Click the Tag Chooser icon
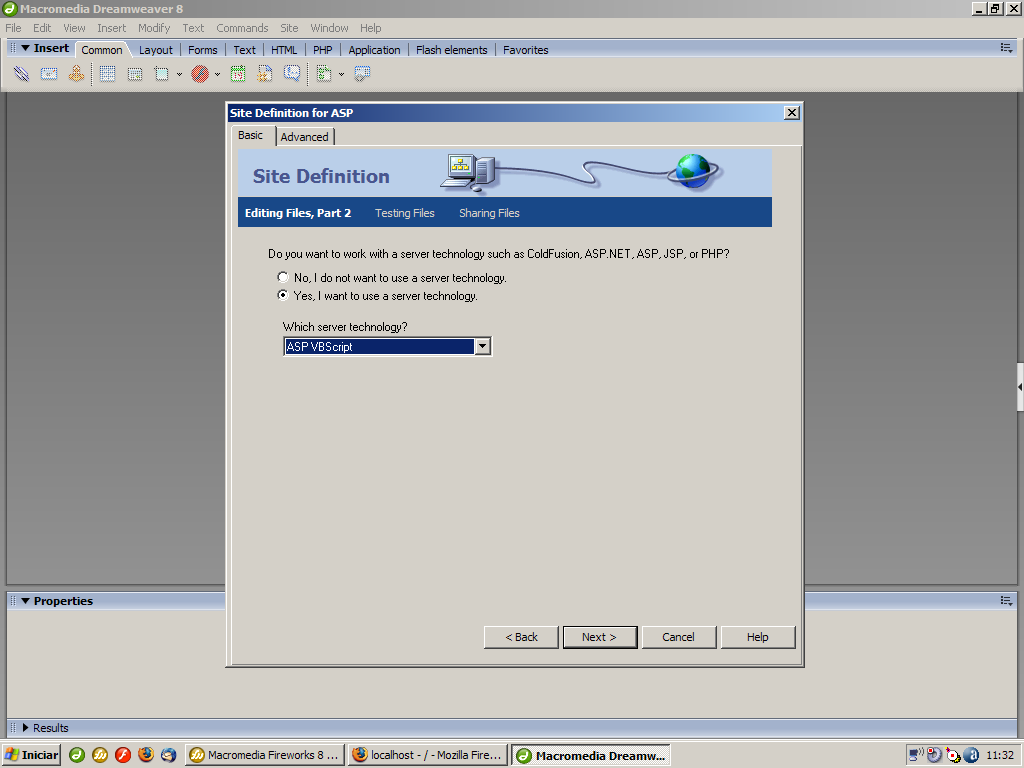 coord(362,74)
